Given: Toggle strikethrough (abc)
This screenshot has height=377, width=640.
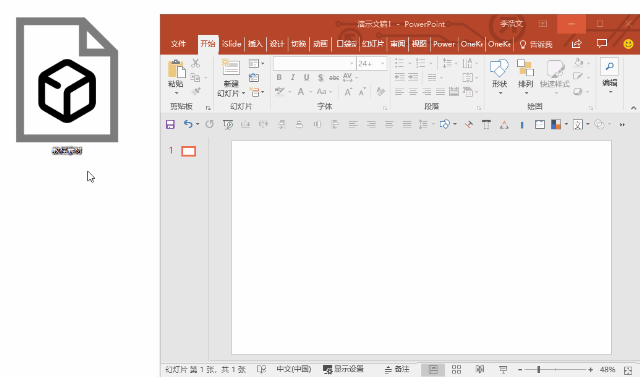Looking at the screenshot, I should (334, 77).
